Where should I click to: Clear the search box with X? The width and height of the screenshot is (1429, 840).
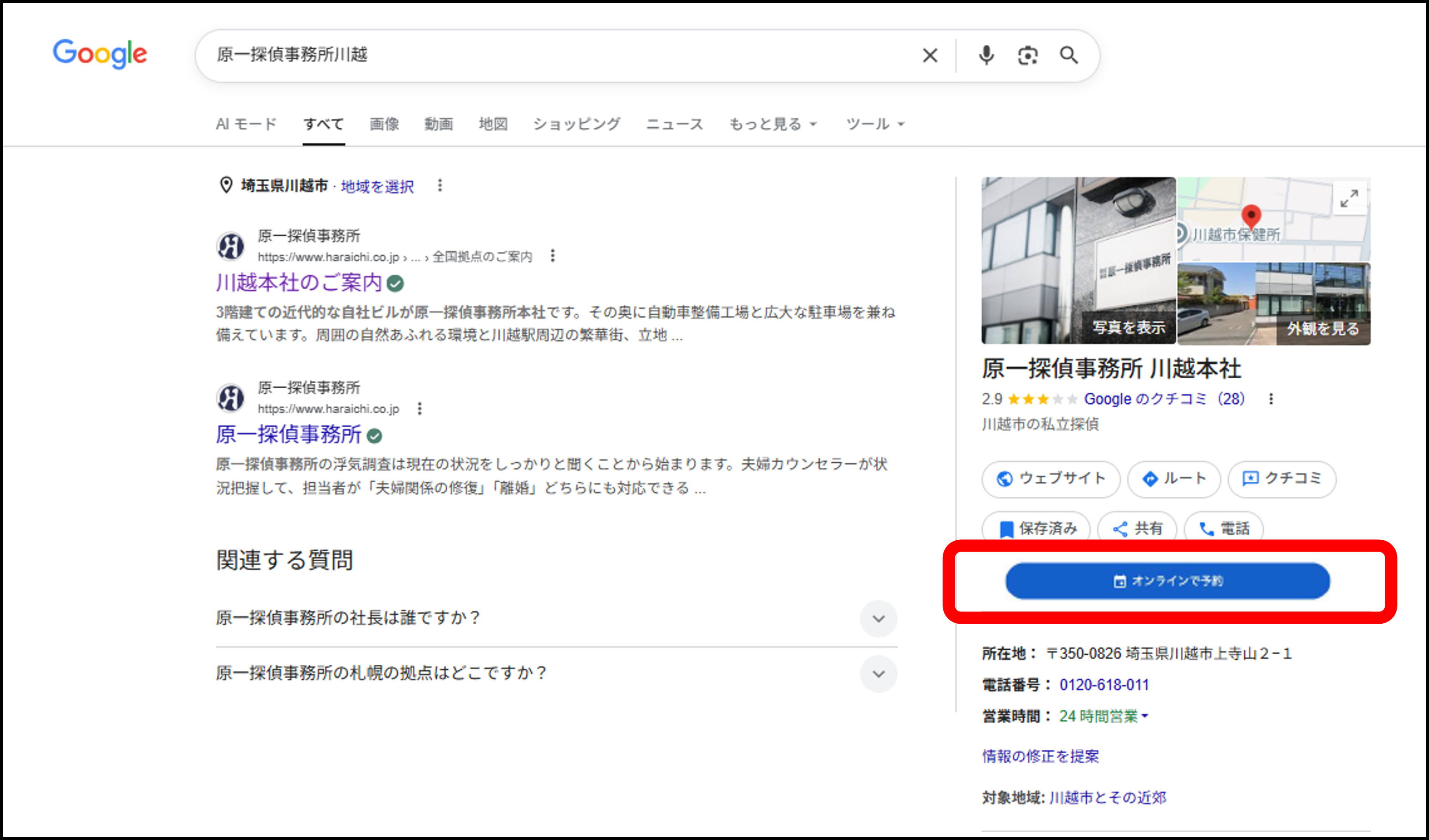(x=930, y=55)
